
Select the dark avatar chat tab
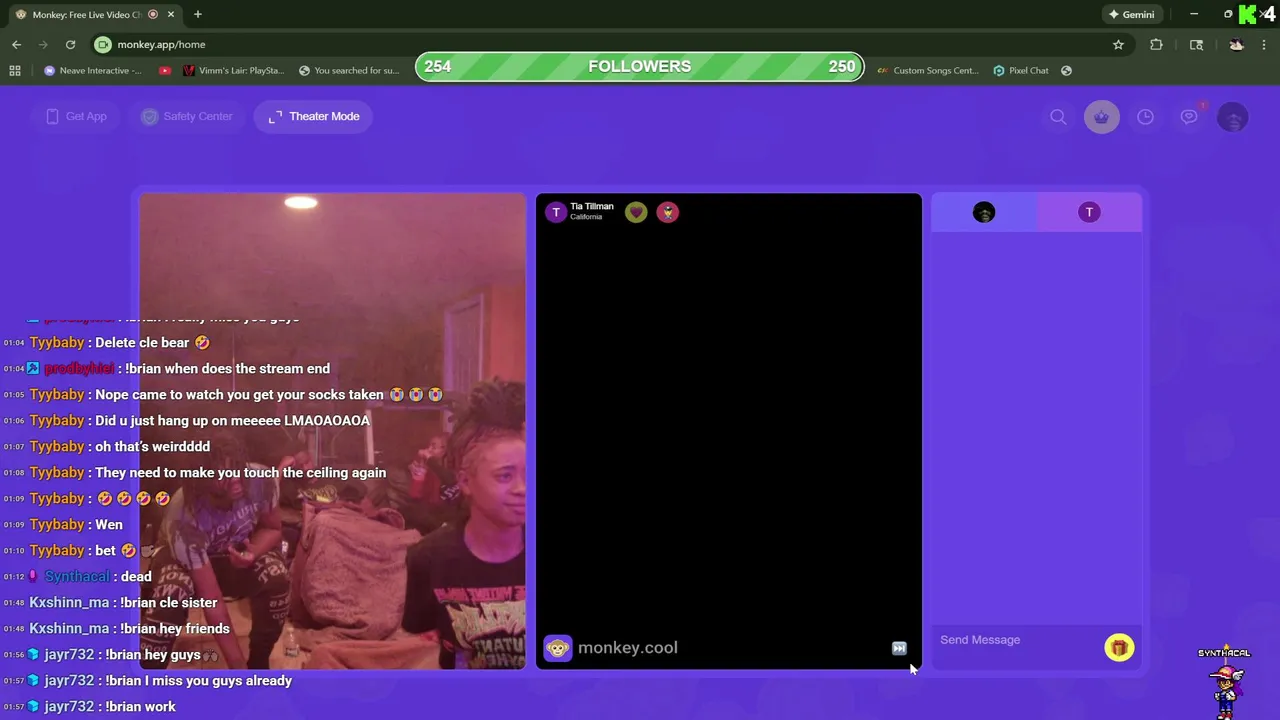[984, 212]
